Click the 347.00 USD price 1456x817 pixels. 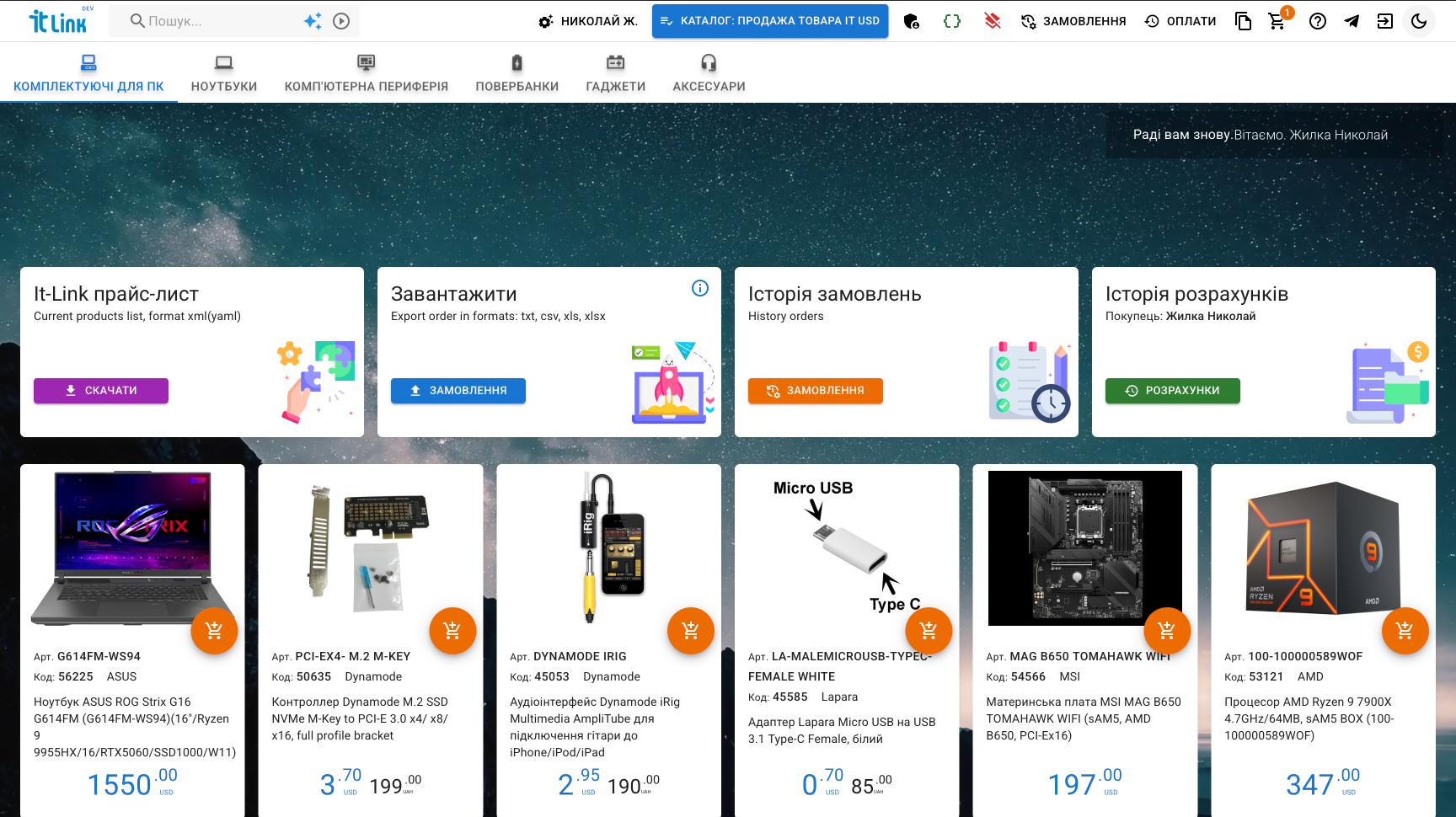(x=1323, y=784)
